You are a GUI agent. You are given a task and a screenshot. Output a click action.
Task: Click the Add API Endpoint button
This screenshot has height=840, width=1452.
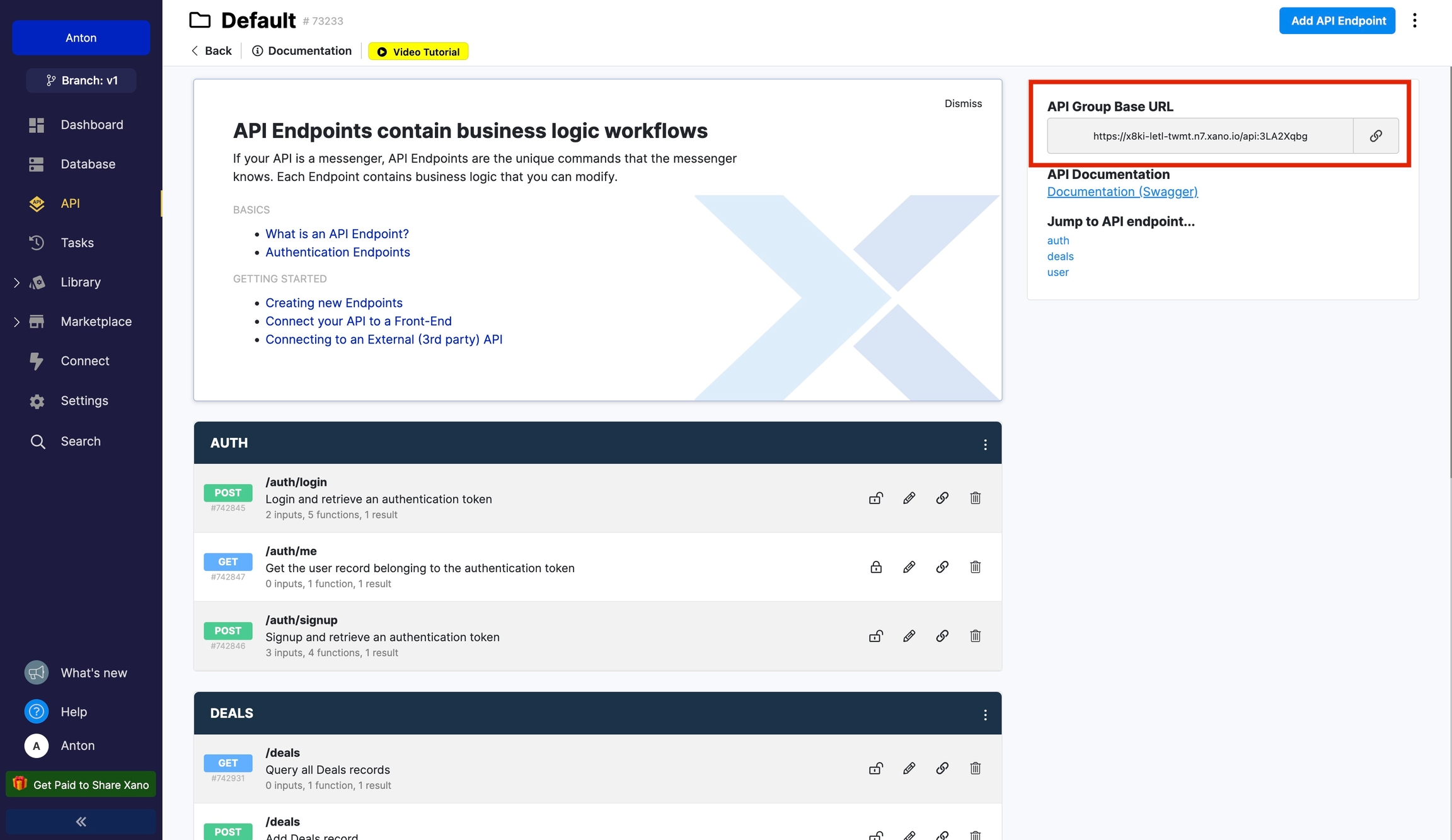[1337, 21]
